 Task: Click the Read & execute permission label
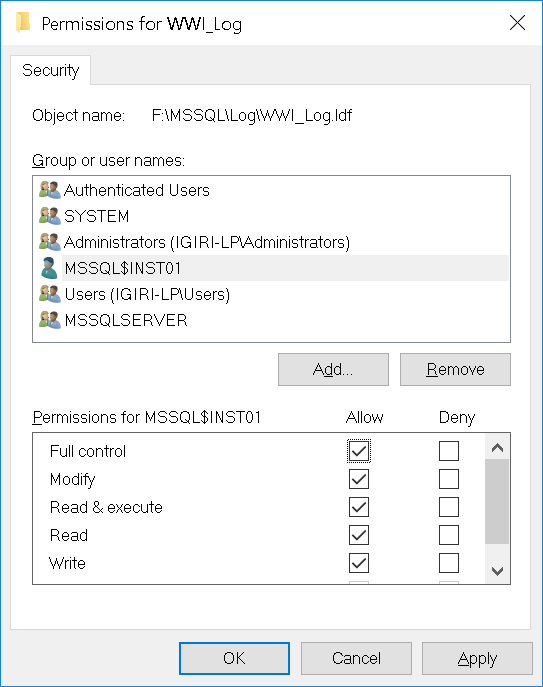pyautogui.click(x=106, y=507)
